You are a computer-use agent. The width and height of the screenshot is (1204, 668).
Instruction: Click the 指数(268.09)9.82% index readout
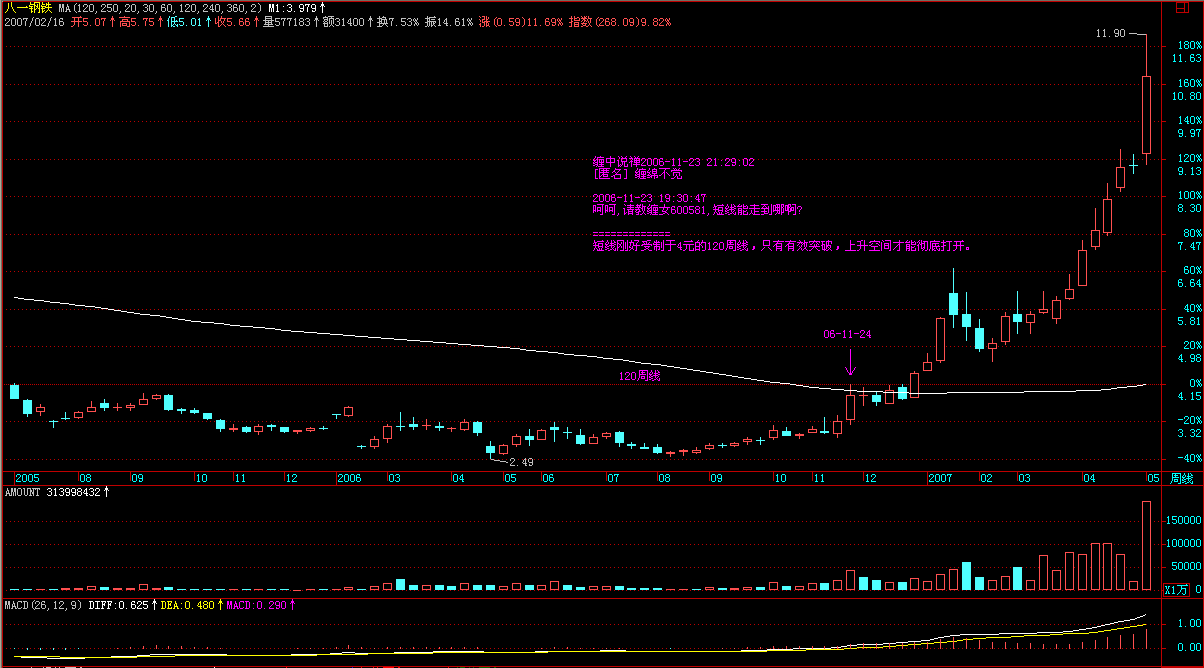(620, 22)
